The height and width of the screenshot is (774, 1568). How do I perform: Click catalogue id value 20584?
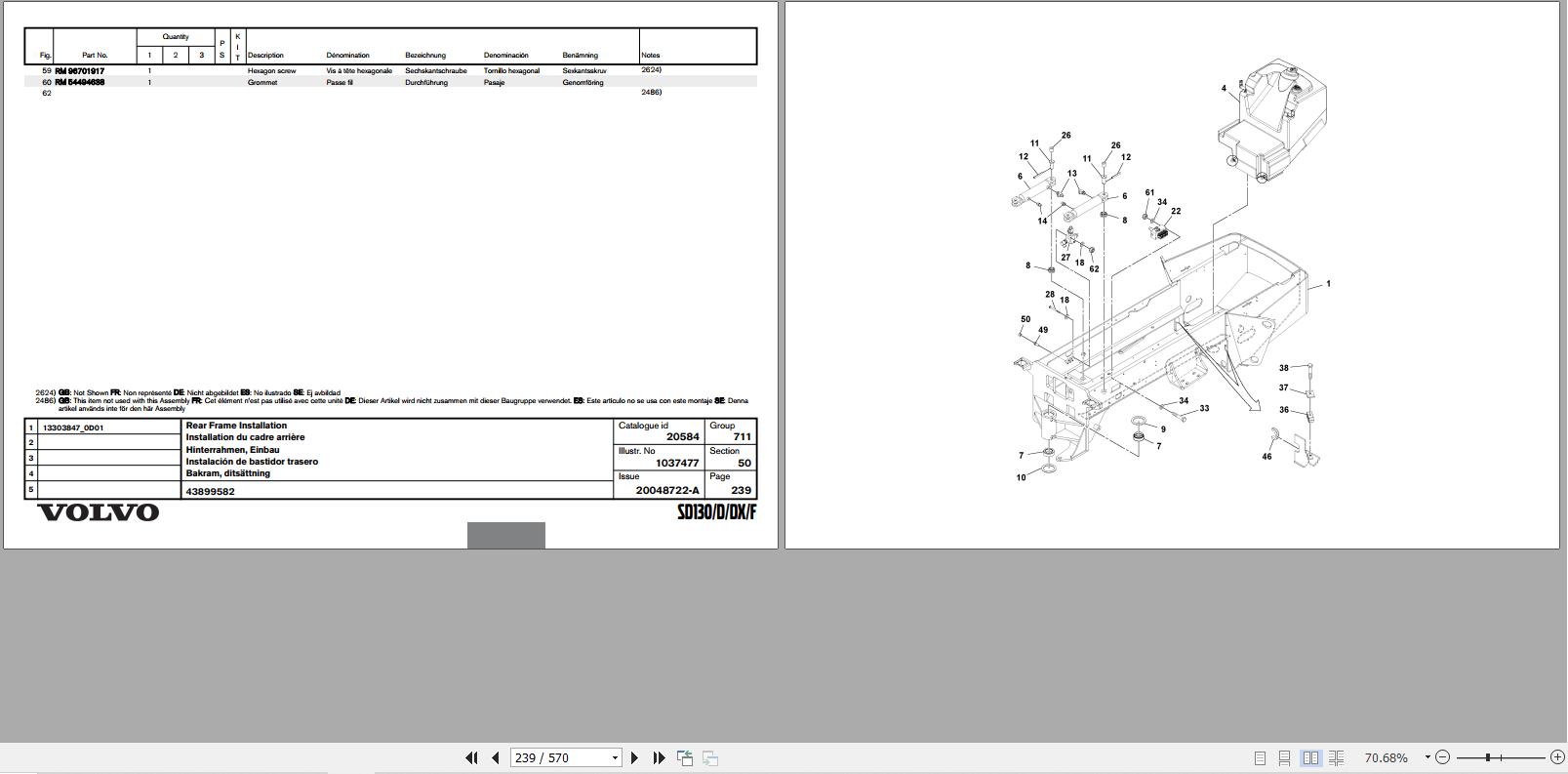coord(683,437)
